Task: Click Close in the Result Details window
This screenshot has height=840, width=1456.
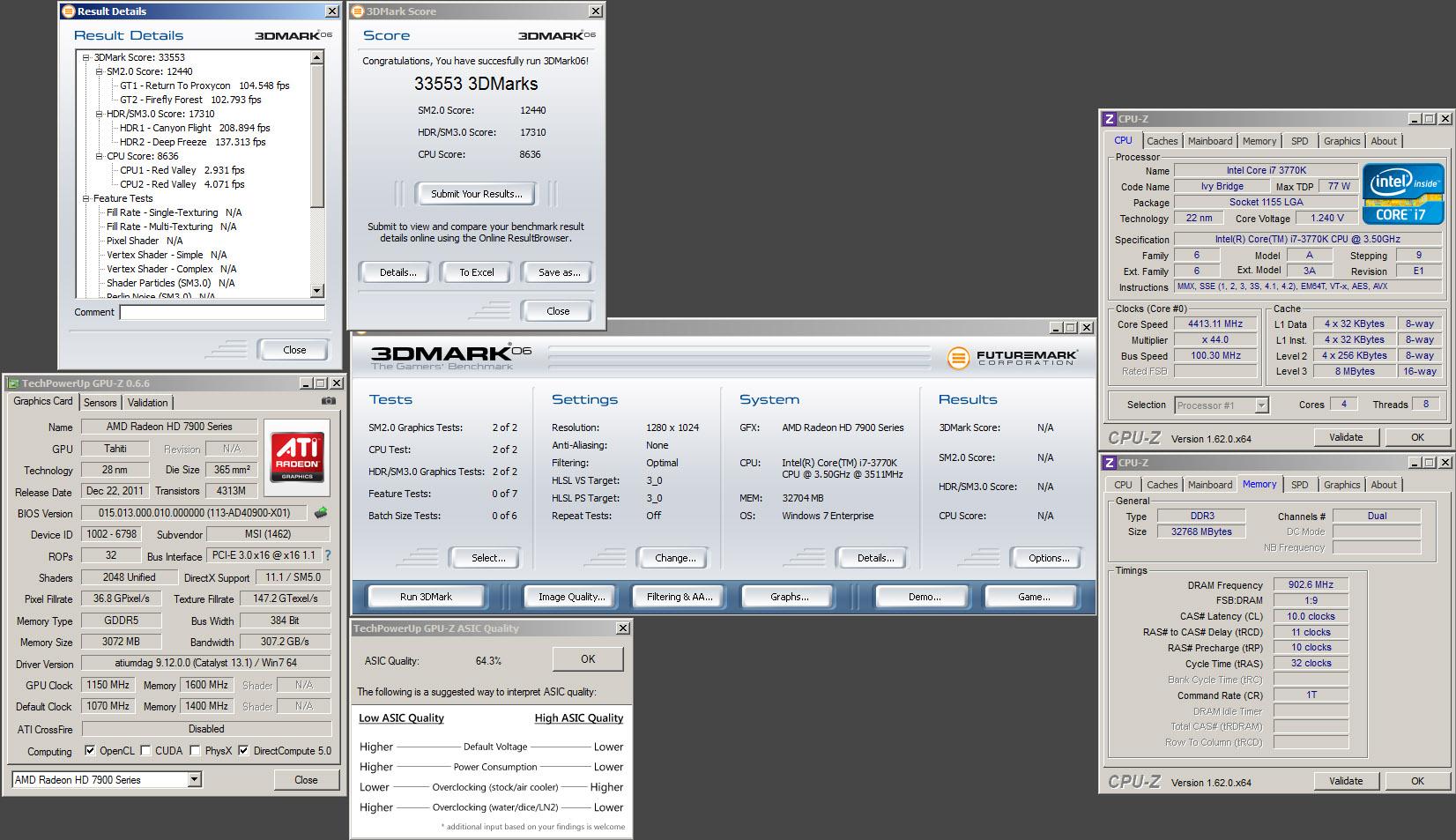Action: click(294, 350)
